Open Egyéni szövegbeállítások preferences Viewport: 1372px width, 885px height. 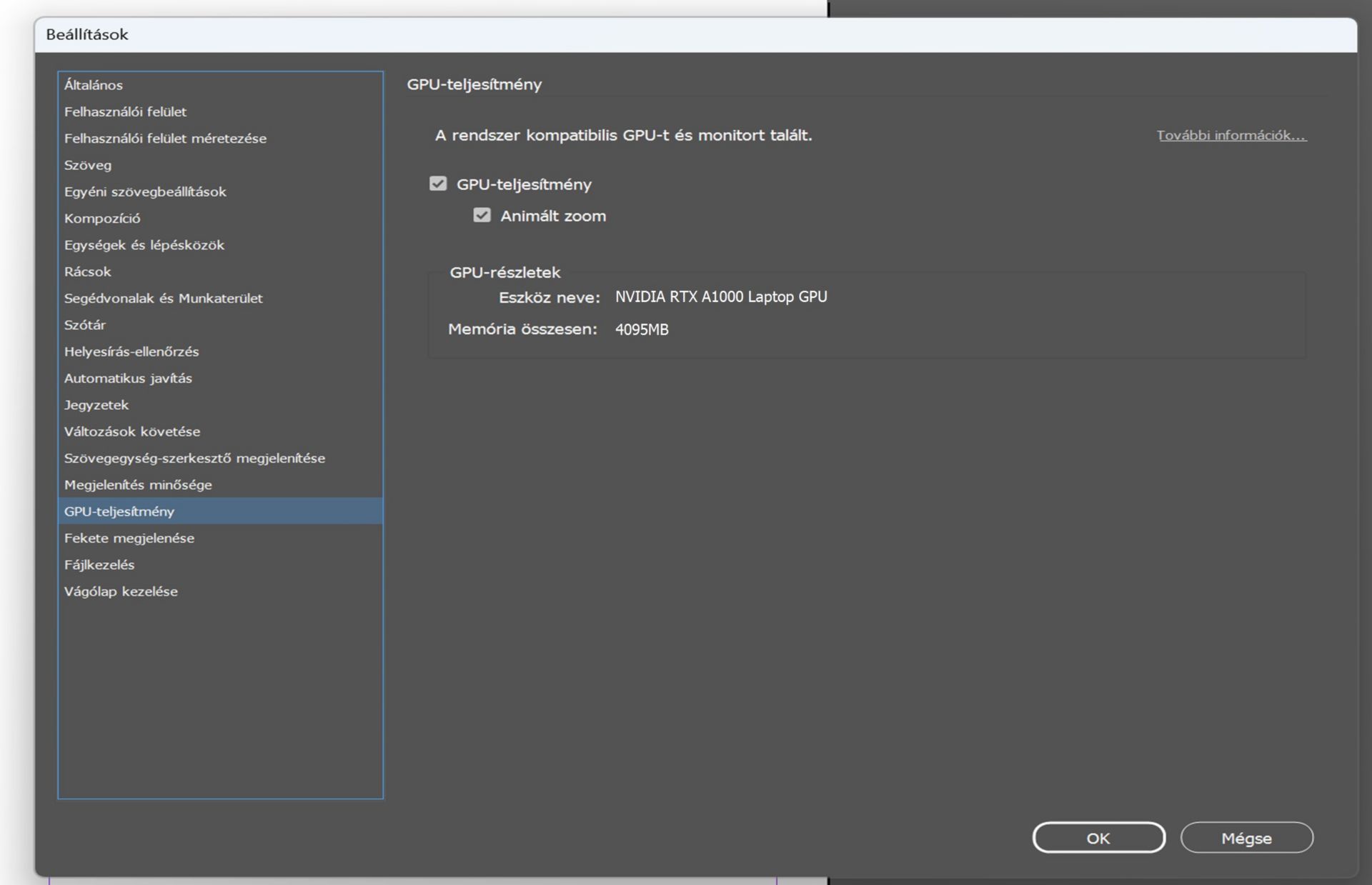(145, 191)
